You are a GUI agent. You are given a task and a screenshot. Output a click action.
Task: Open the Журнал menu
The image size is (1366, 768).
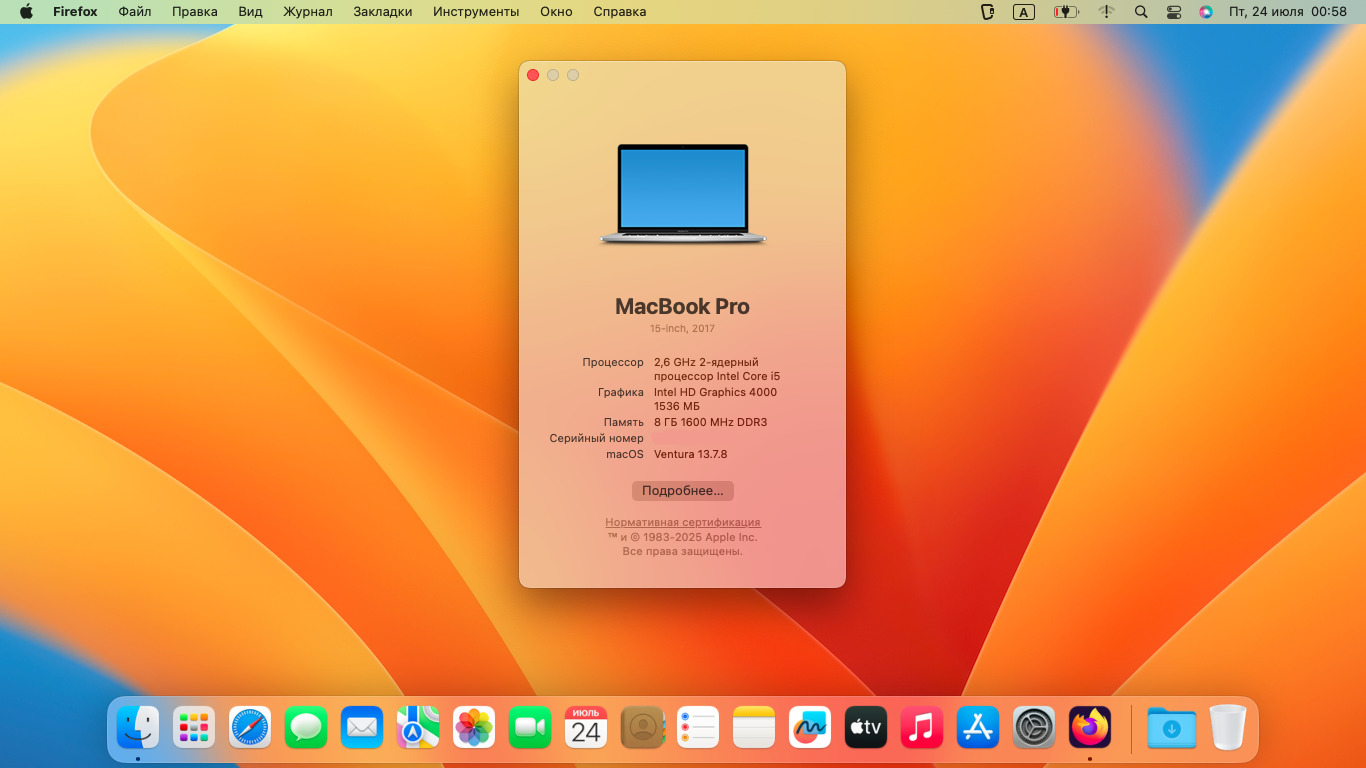308,12
